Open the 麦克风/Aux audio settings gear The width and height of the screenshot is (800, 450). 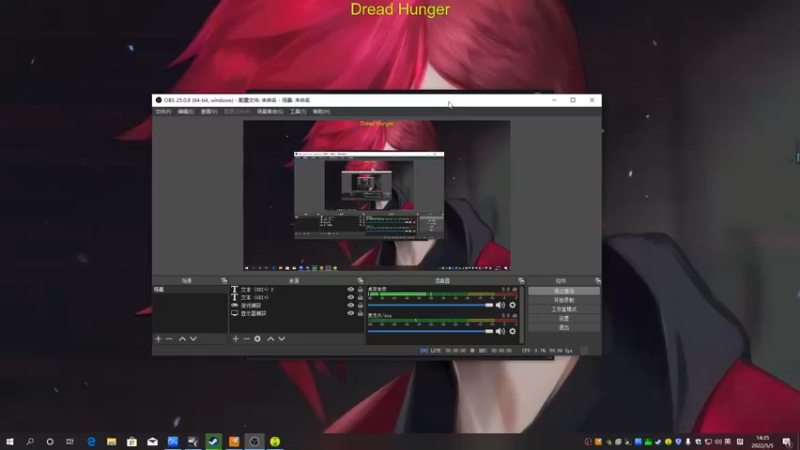click(512, 331)
